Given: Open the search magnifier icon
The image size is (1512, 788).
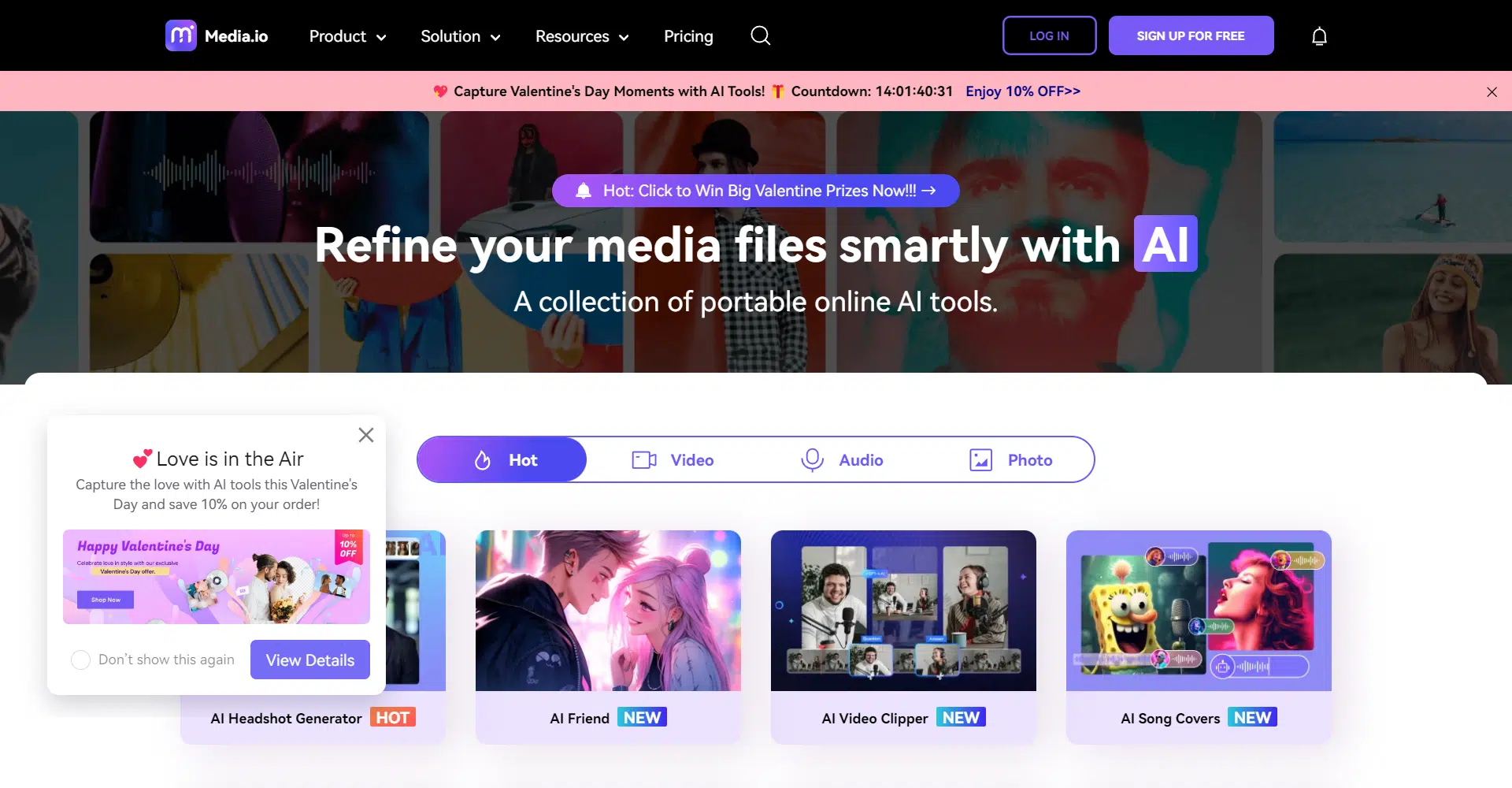Looking at the screenshot, I should click(x=760, y=35).
